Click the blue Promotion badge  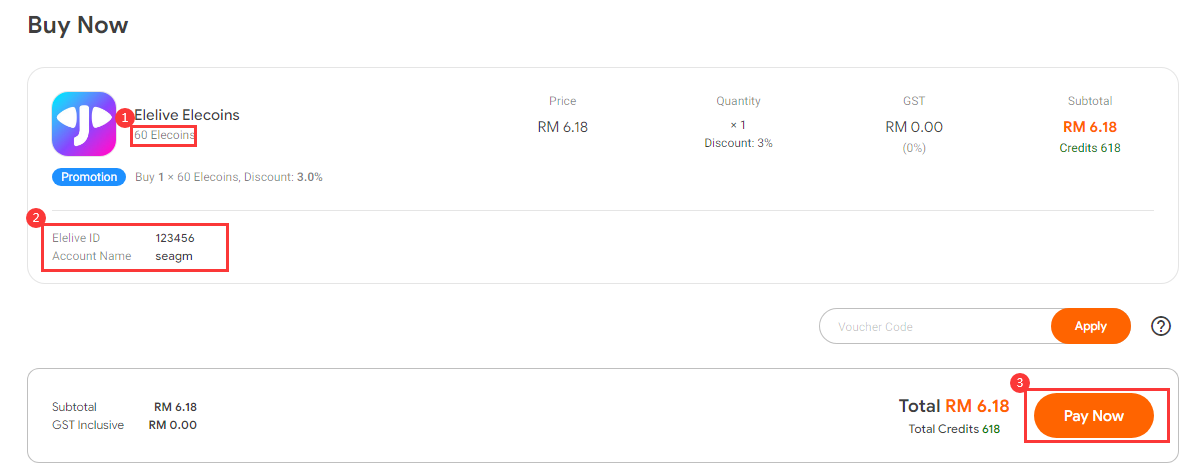90,177
